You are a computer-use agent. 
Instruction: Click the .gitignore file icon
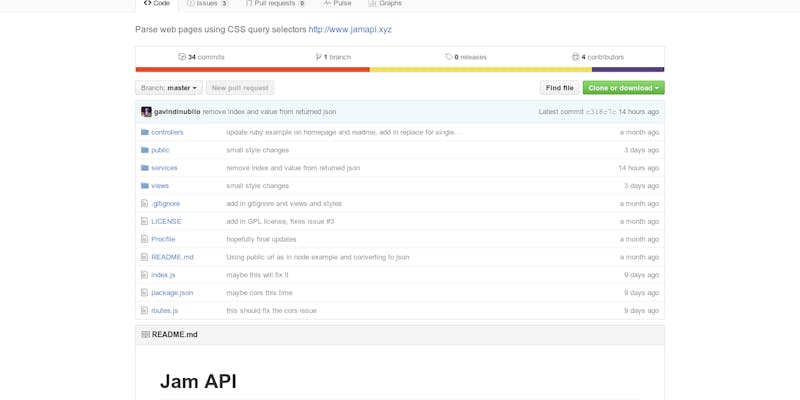point(144,204)
